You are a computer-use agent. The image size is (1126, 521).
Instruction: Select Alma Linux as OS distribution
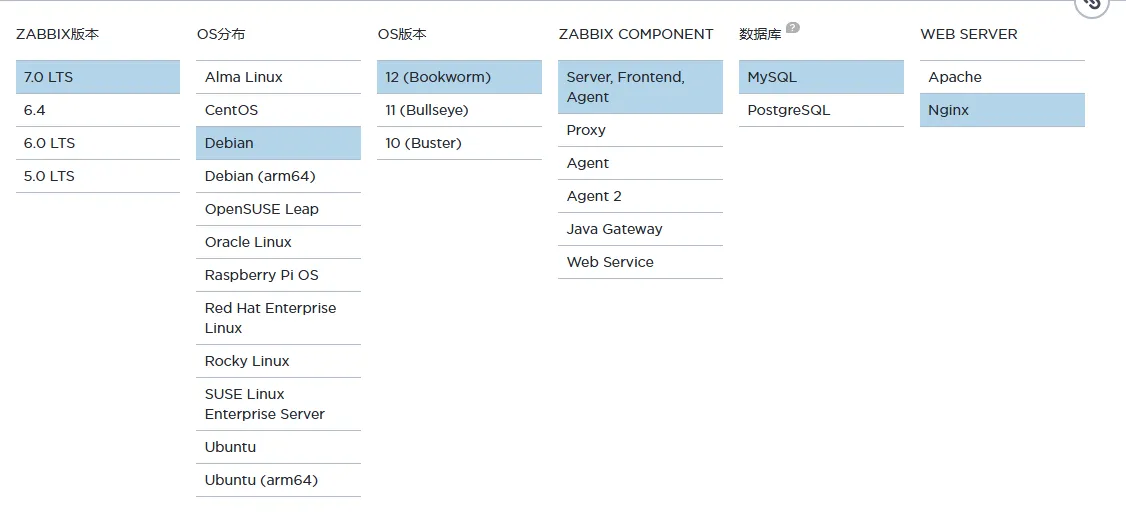pos(278,77)
